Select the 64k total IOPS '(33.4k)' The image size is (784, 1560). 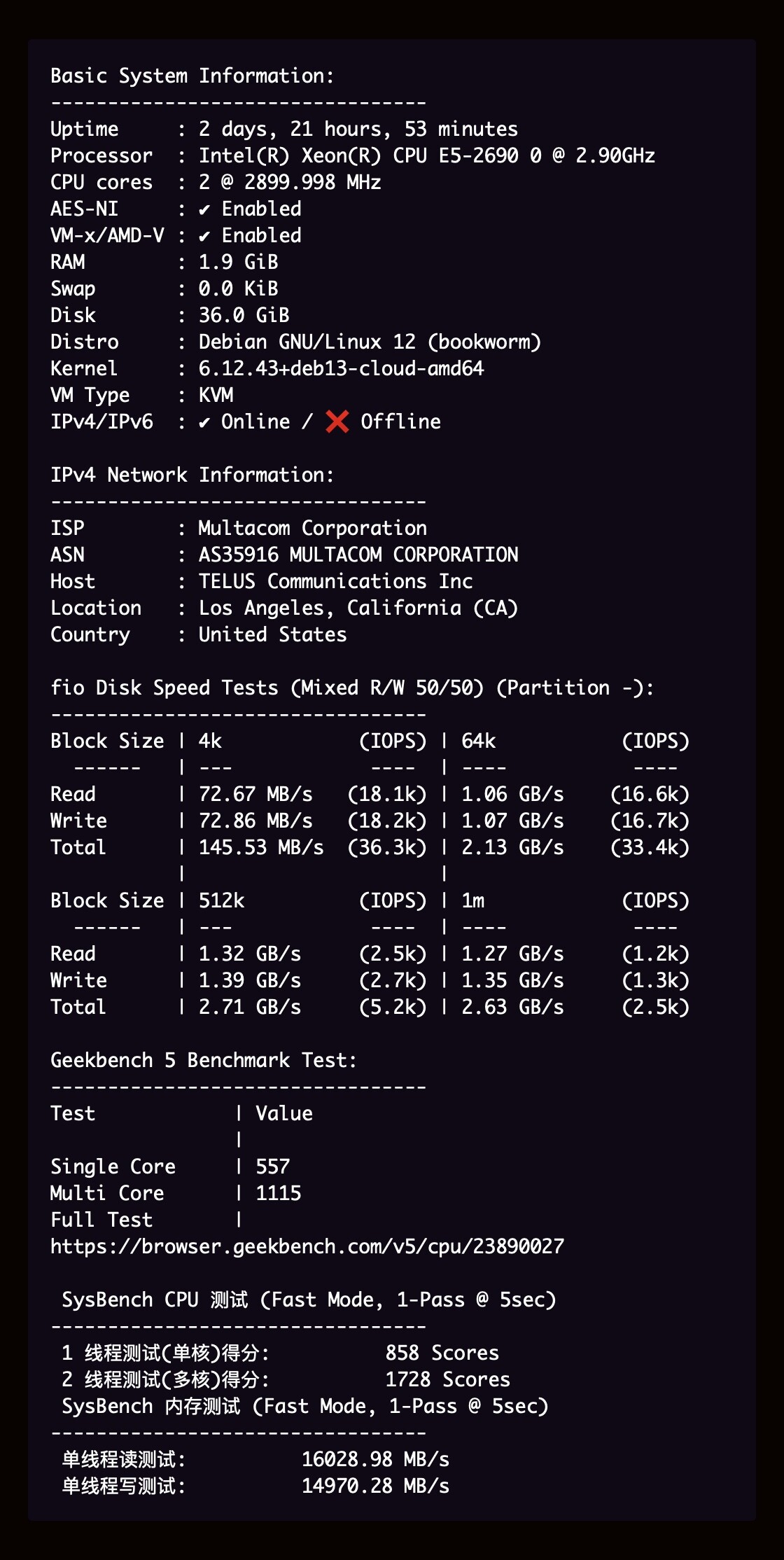point(650,847)
